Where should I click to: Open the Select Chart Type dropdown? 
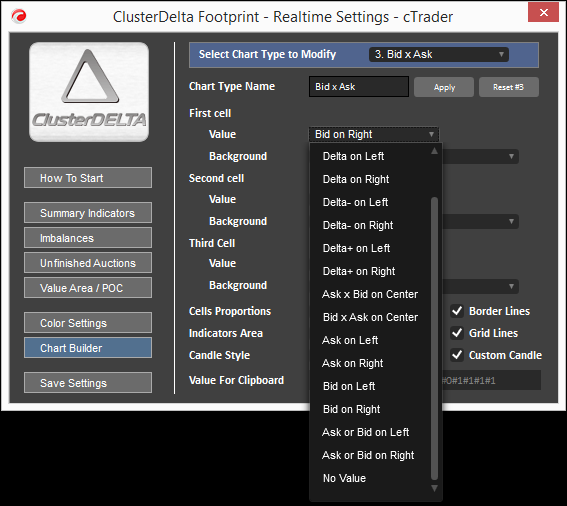[x=439, y=55]
